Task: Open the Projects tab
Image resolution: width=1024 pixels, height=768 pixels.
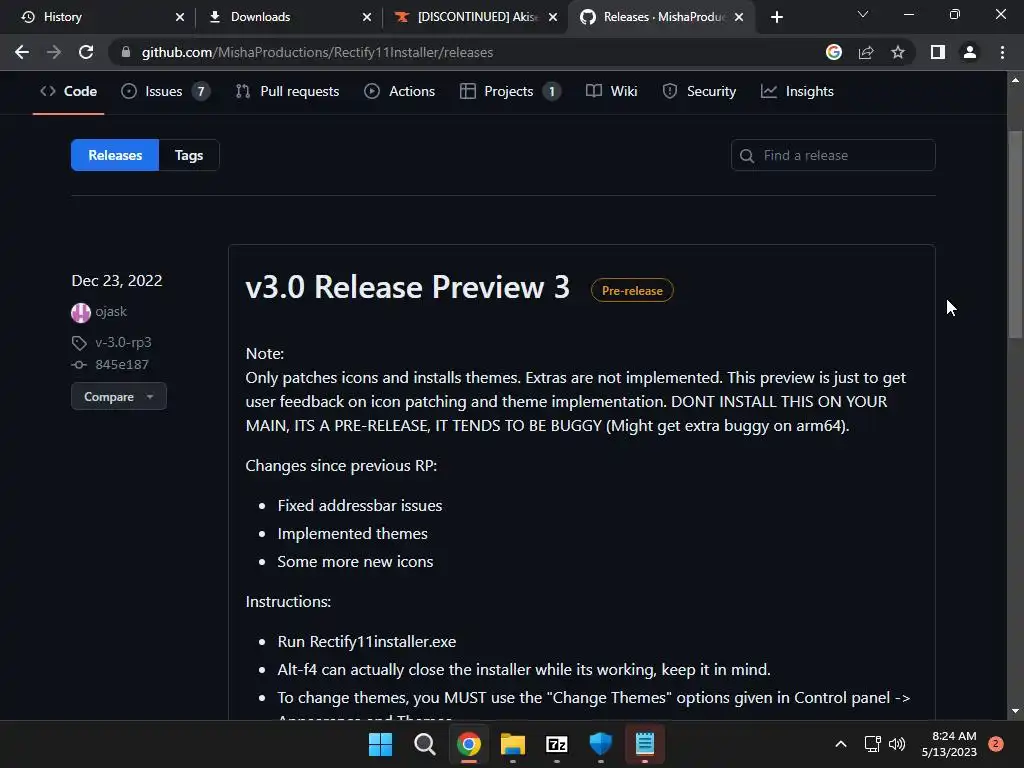Action: [509, 91]
